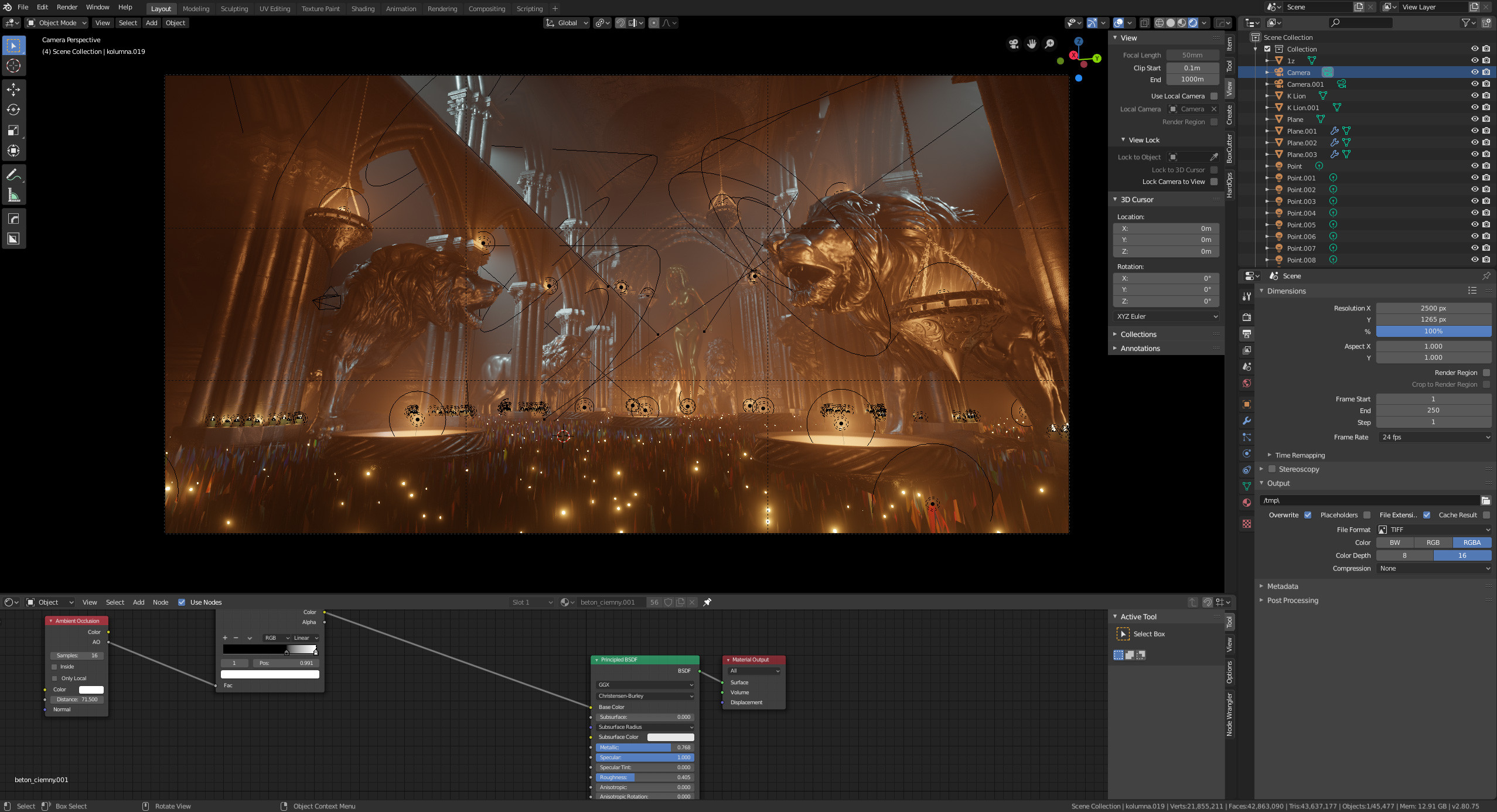Switch to wireframe viewport shading icon
Viewport: 1497px width, 812px height.
pyautogui.click(x=1160, y=23)
